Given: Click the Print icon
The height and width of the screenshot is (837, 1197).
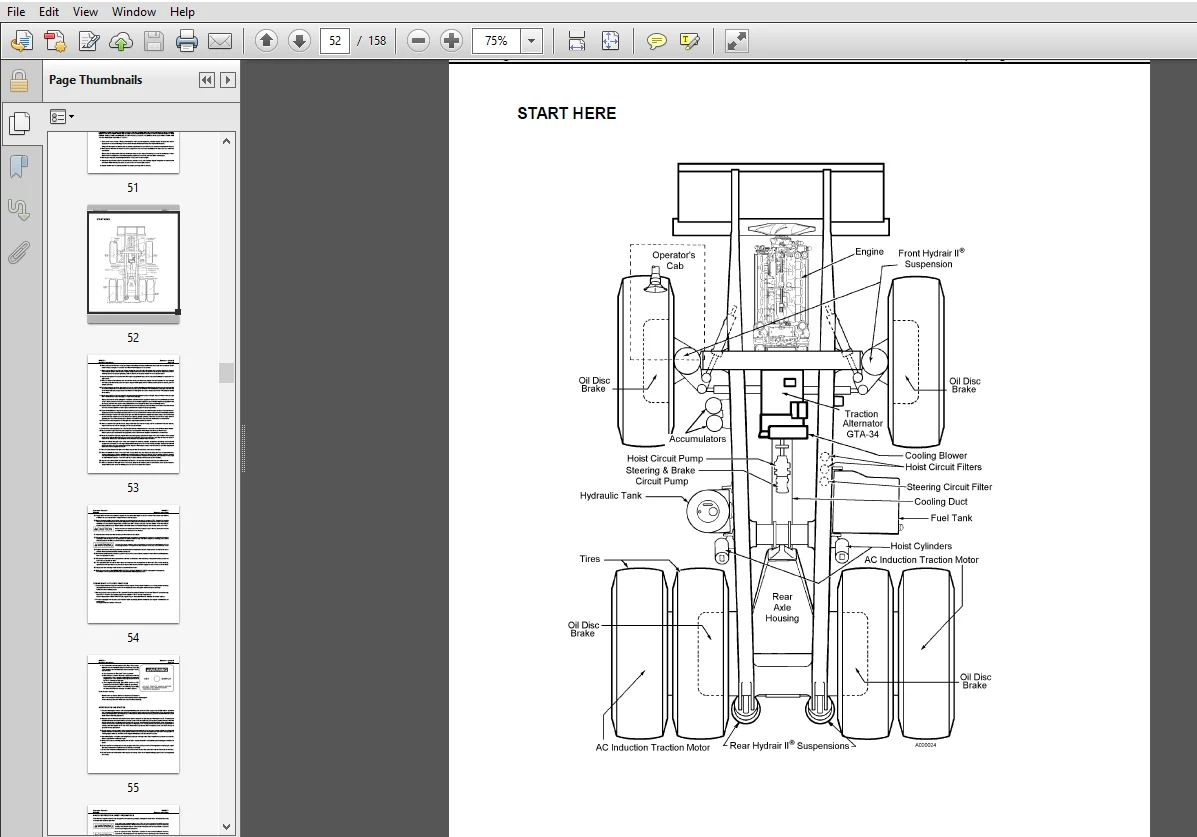Looking at the screenshot, I should (x=186, y=41).
